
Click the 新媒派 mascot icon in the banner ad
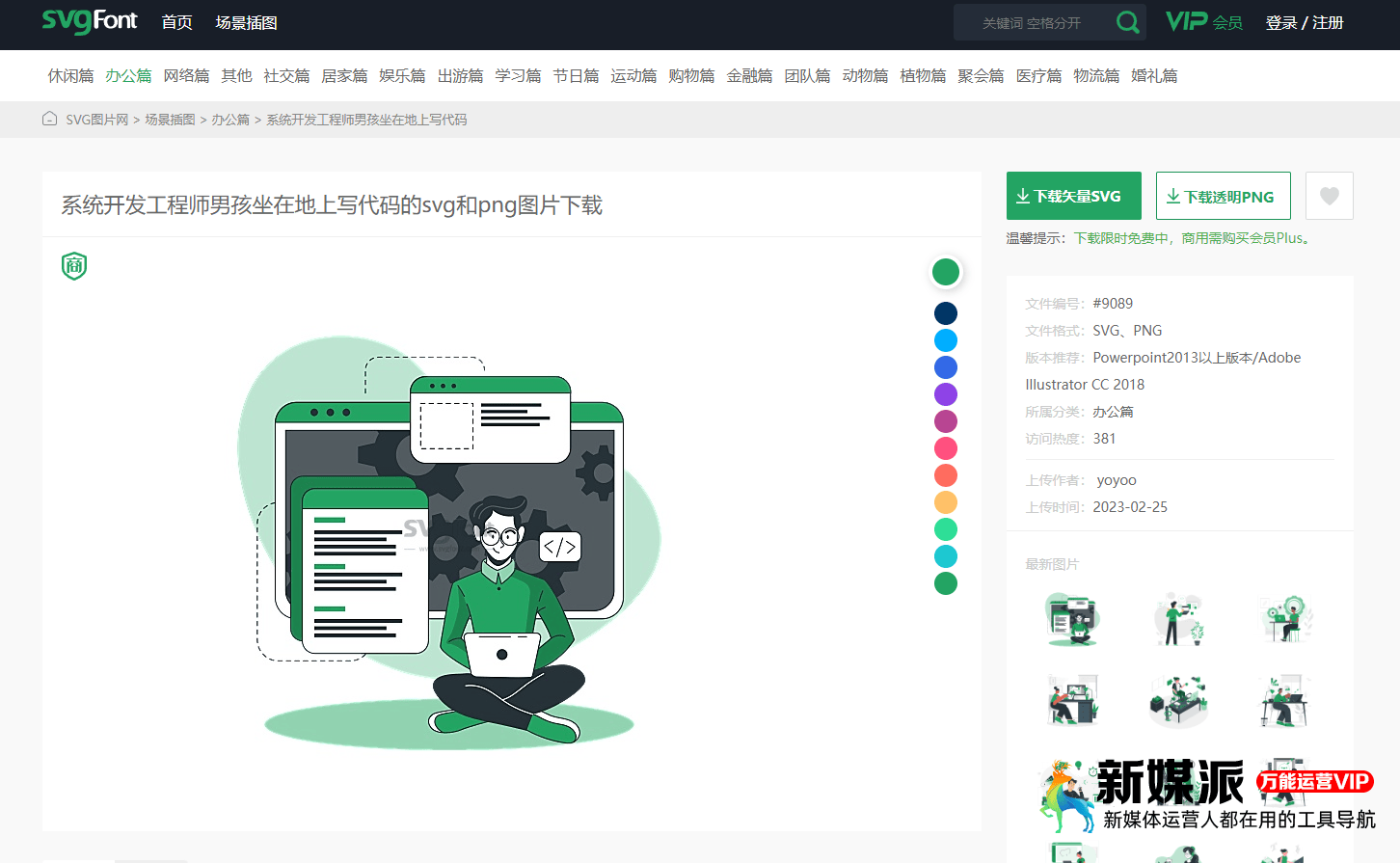pos(1066,793)
